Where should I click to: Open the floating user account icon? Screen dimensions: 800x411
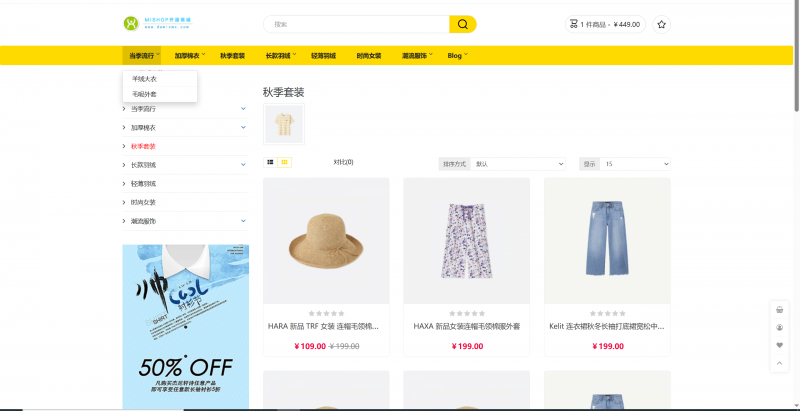(x=780, y=327)
